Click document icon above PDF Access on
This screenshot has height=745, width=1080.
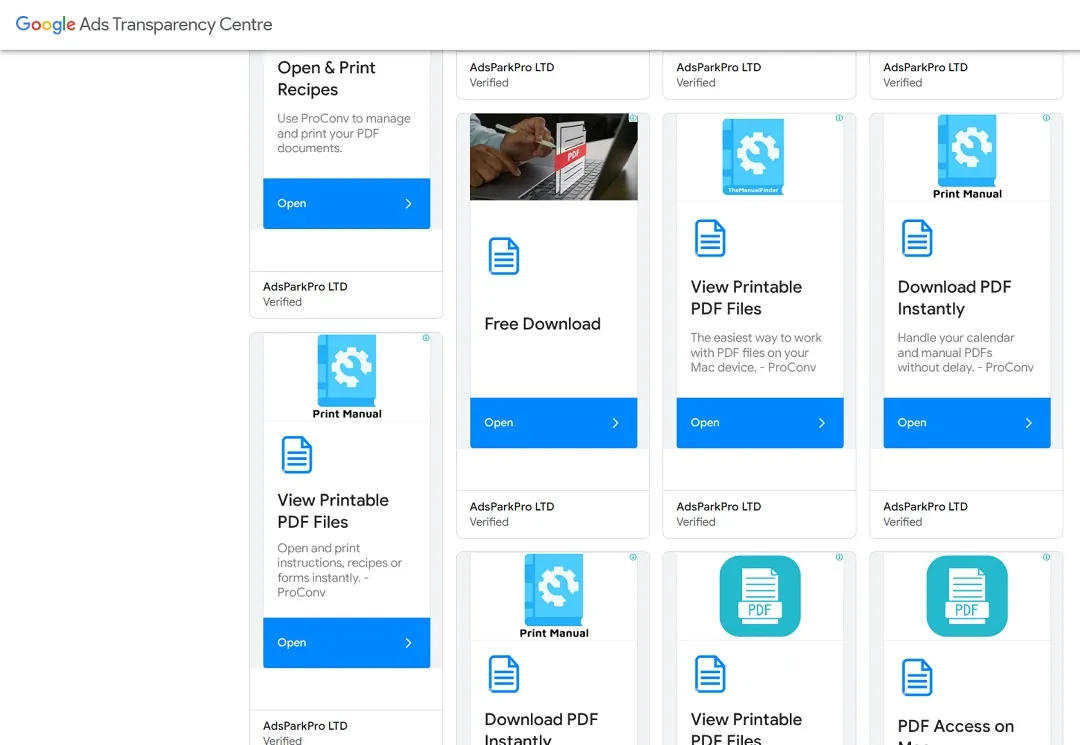click(917, 677)
